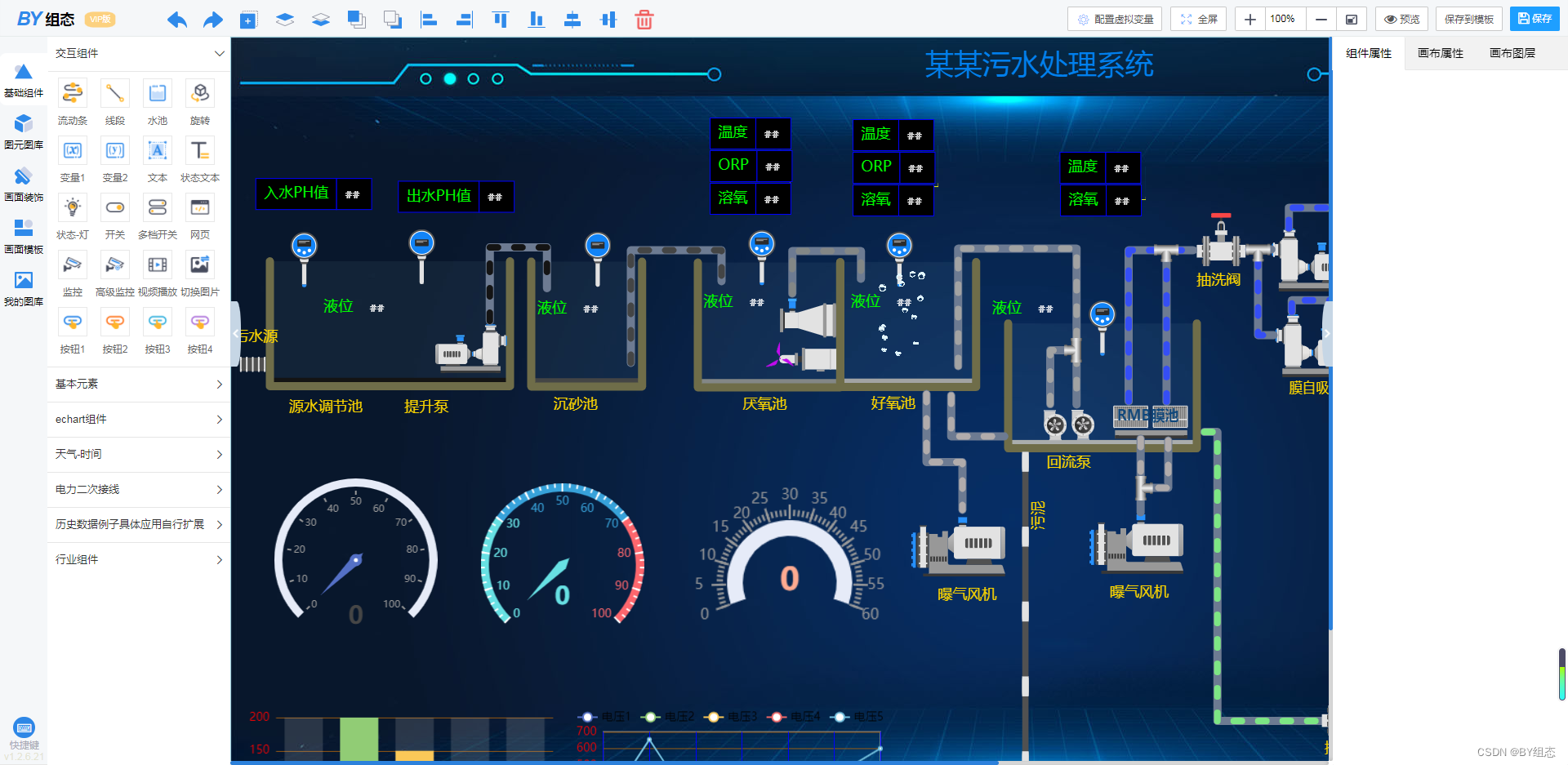Image resolution: width=1568 pixels, height=765 pixels.
Task: Expand the 历史数据例子 section
Action: point(139,524)
